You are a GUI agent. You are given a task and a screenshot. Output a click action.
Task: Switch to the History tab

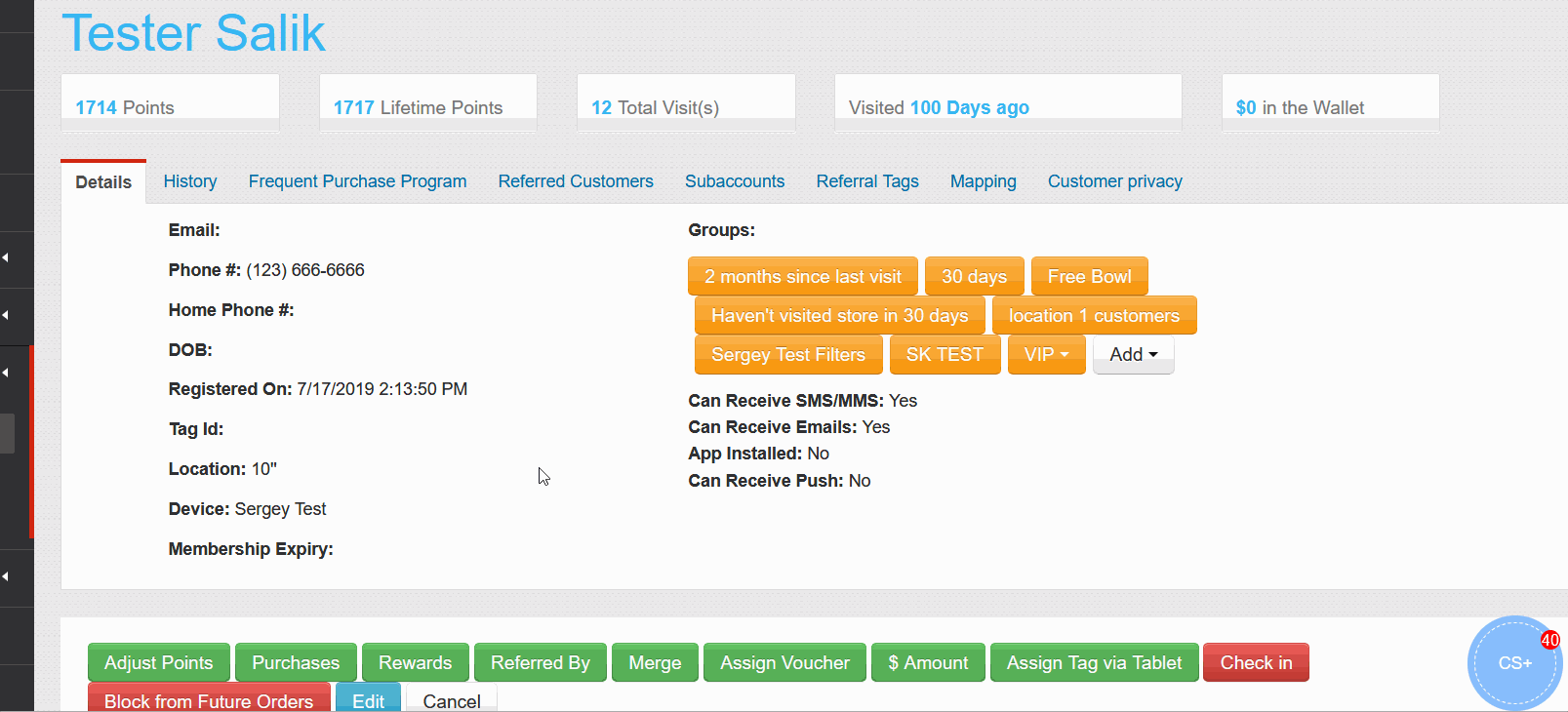coord(190,181)
